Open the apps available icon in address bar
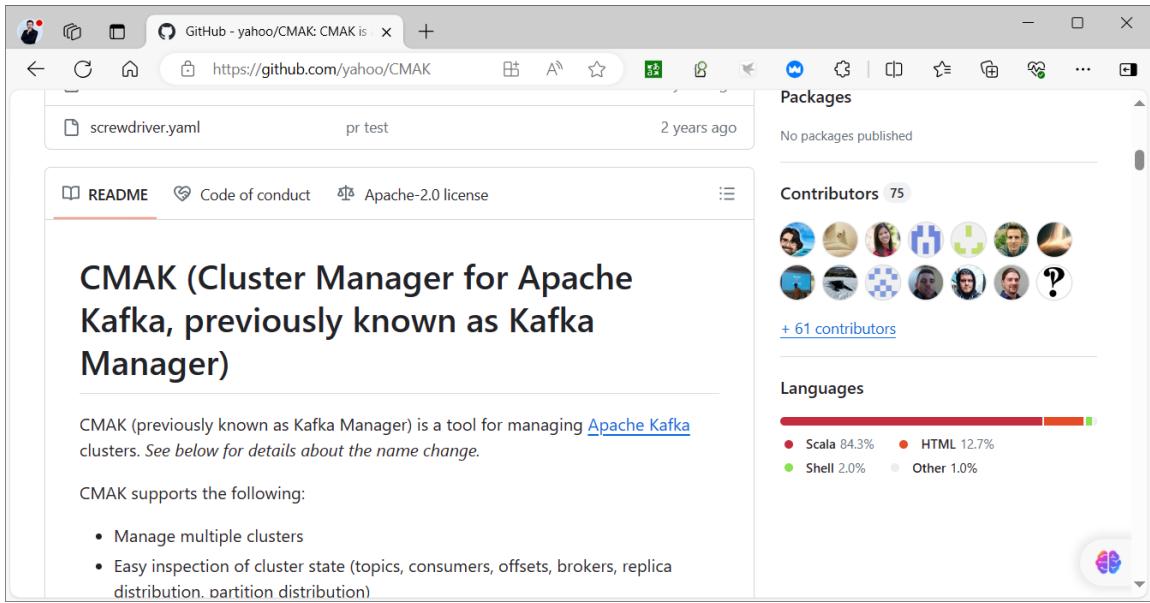 511,69
